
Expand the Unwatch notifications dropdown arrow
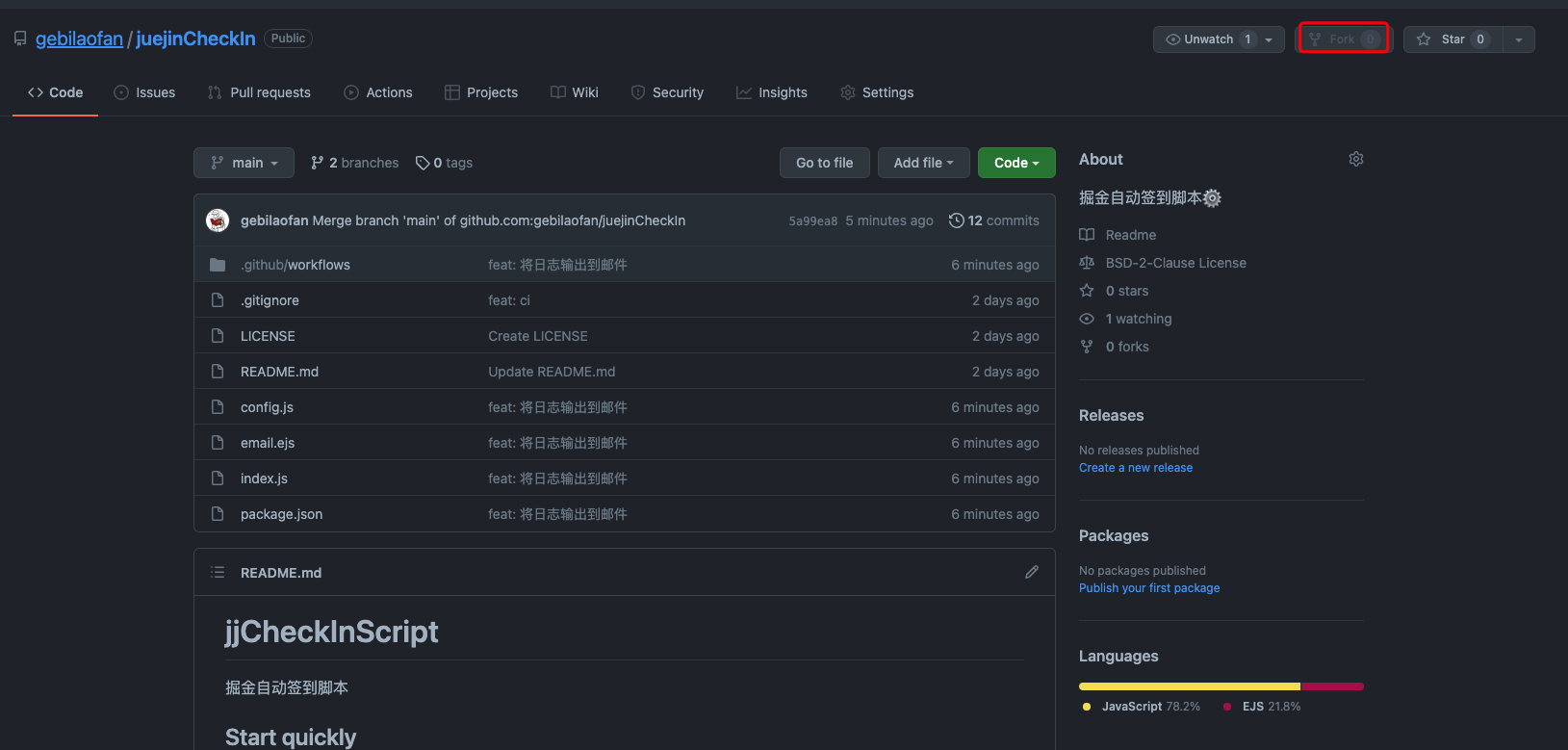point(1269,39)
